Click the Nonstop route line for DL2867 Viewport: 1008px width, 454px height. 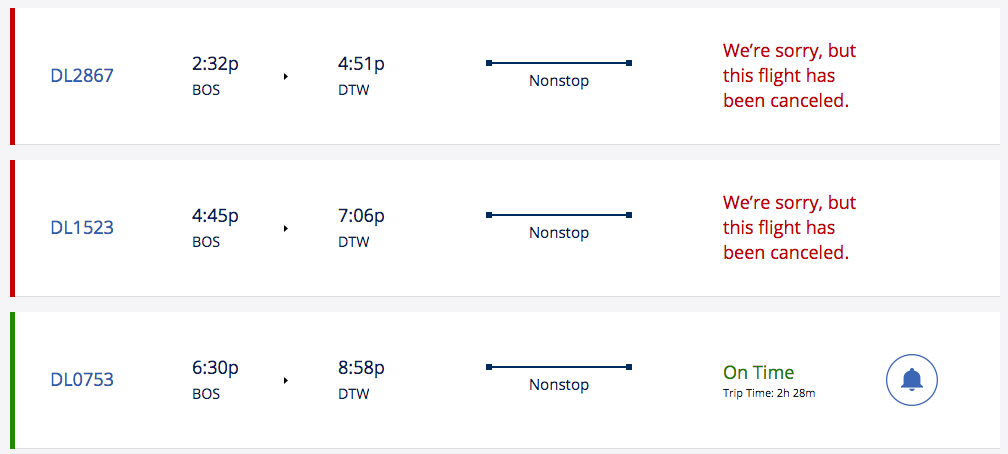click(x=559, y=63)
